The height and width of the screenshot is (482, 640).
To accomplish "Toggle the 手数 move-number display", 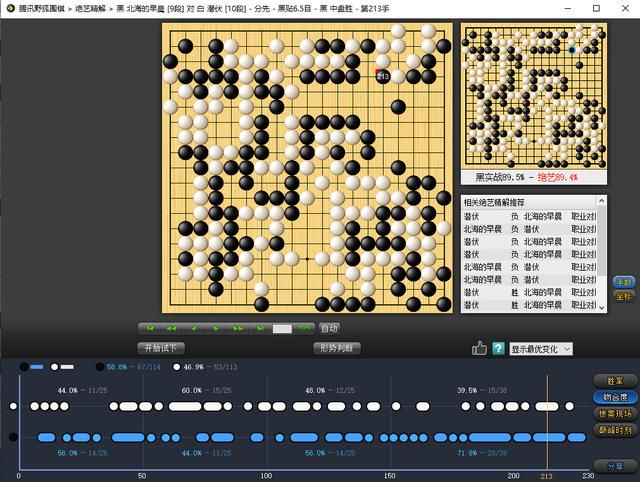I will coord(624,282).
